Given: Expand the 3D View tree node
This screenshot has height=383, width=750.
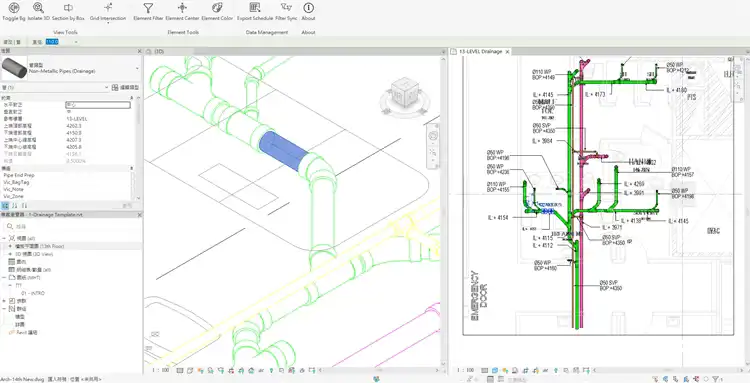Looking at the screenshot, I should click(x=10, y=254).
